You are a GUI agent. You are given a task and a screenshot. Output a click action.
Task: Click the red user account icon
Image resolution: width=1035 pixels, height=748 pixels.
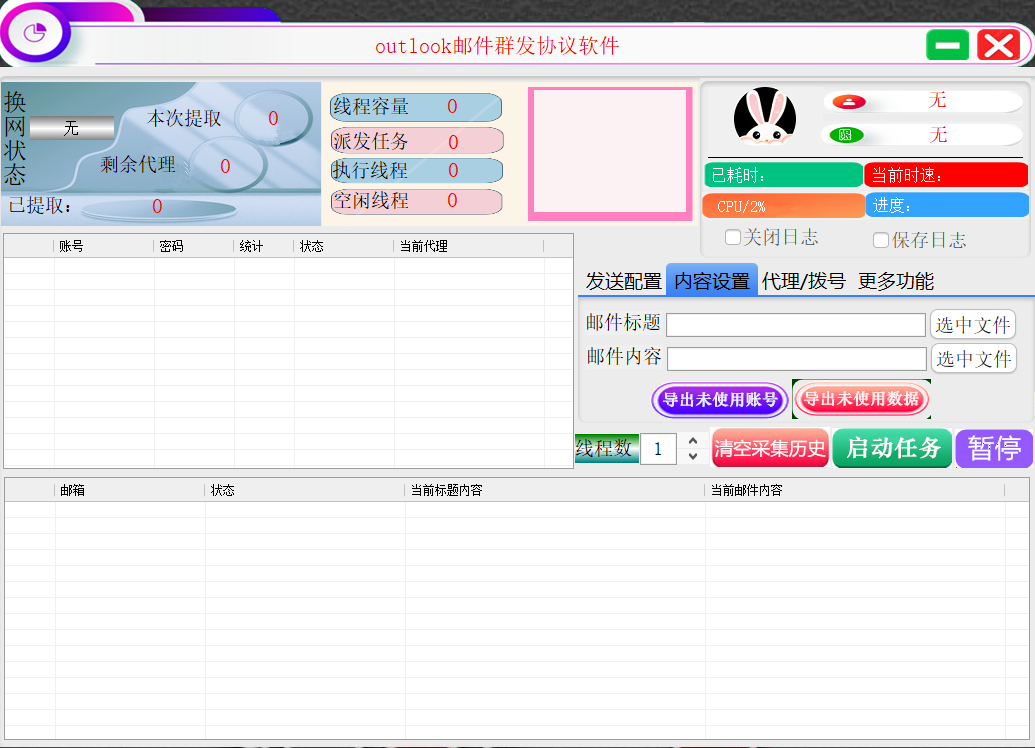(x=849, y=101)
